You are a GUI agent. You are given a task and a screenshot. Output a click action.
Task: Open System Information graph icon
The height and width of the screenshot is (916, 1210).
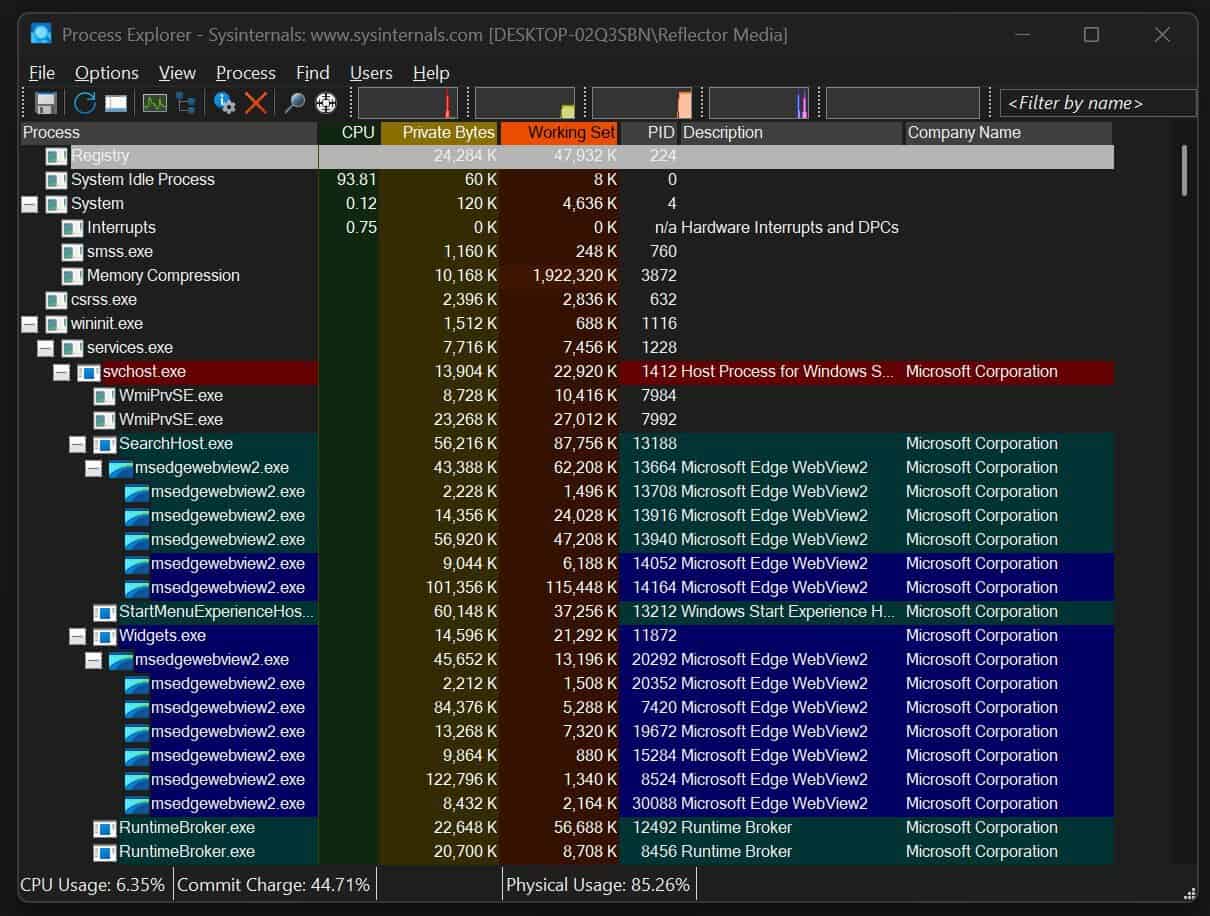pos(154,102)
